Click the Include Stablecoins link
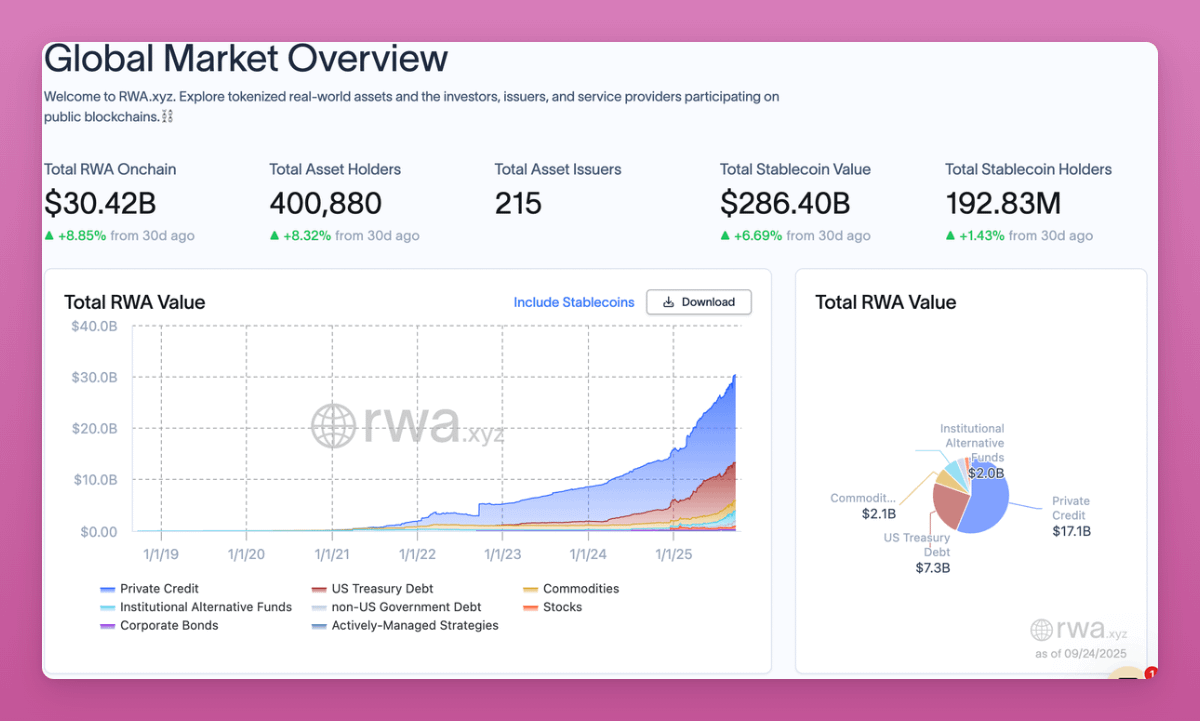The width and height of the screenshot is (1200, 721). (x=573, y=302)
